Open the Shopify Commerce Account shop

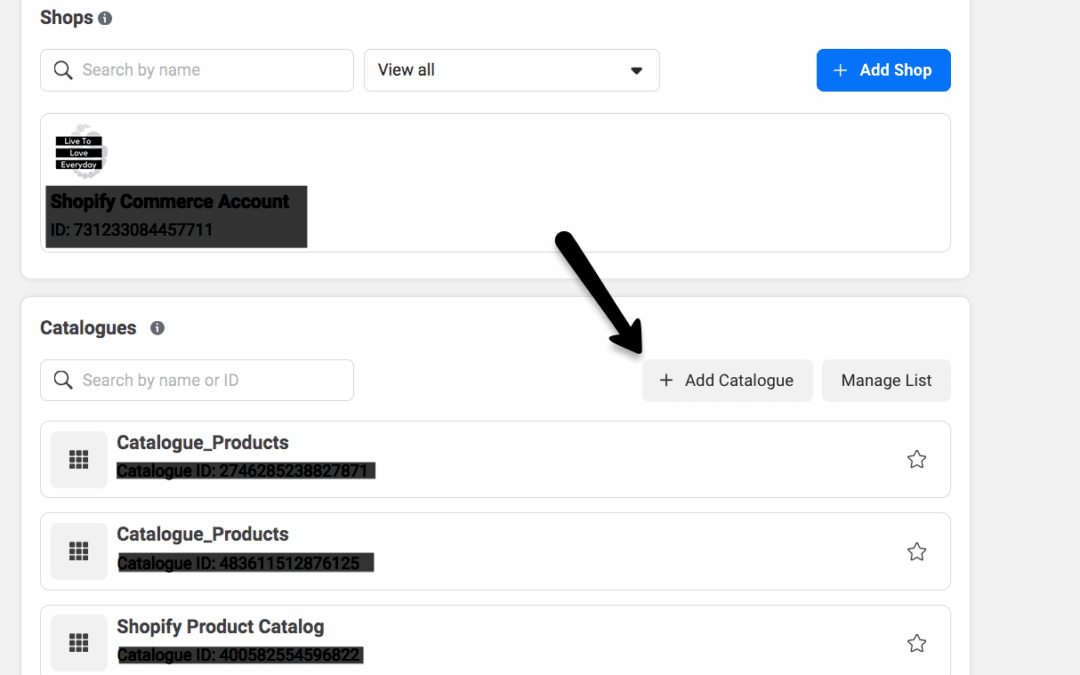click(x=170, y=202)
